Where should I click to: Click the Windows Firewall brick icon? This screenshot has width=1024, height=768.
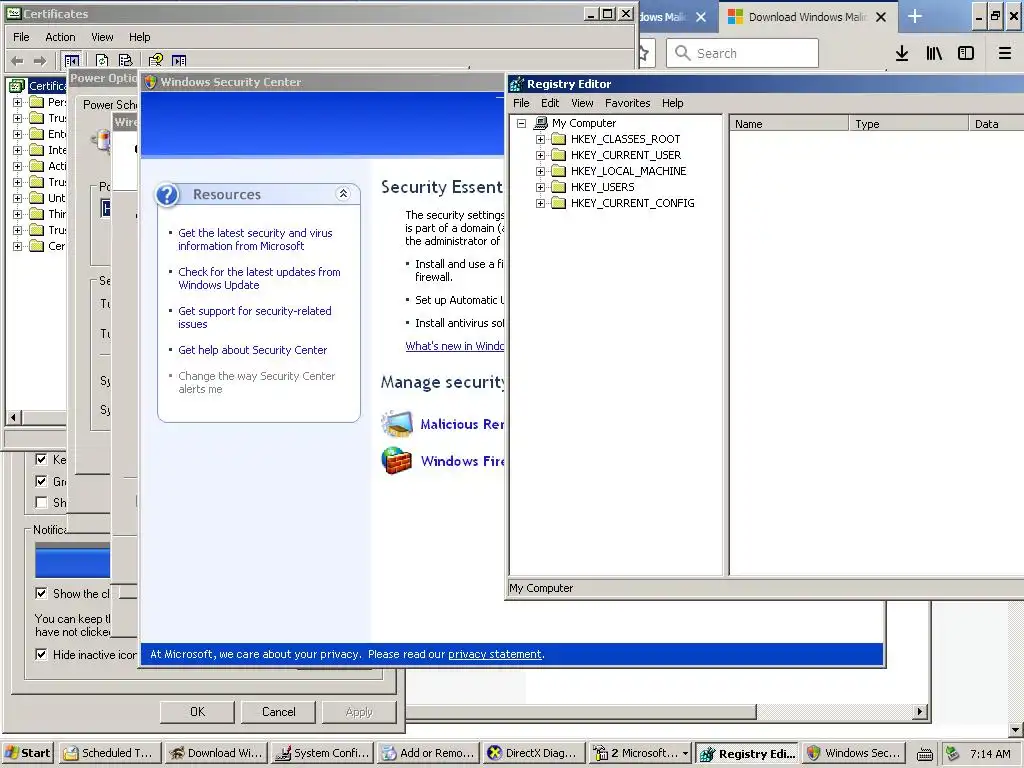point(396,460)
